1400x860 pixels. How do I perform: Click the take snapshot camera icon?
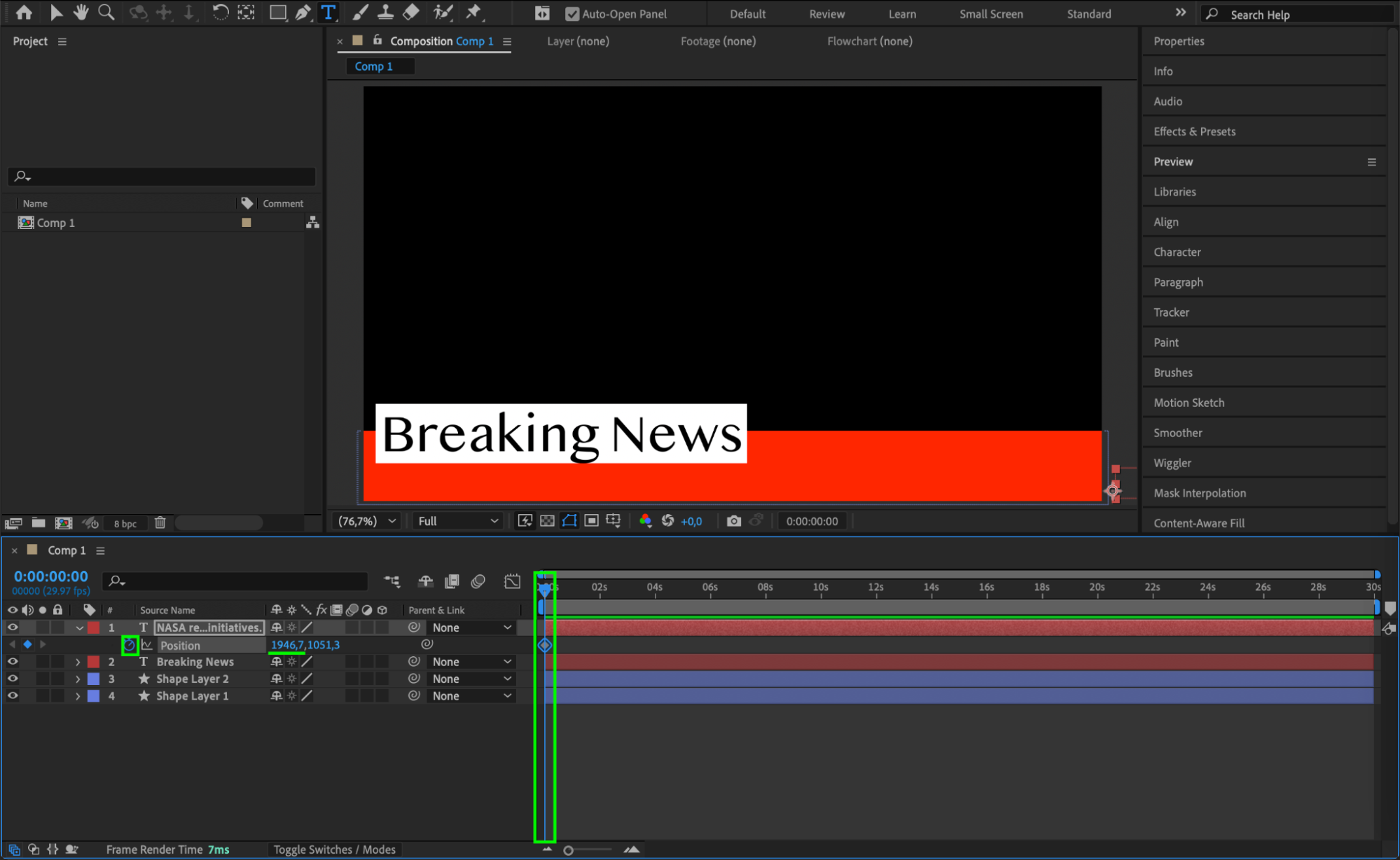pos(733,521)
